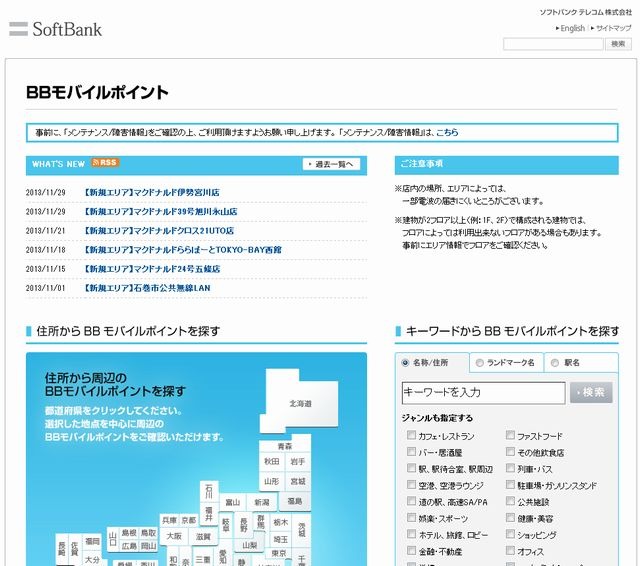Viewport: 640px width, 566px height.
Task: Check the 列車・バス checkbox
Action: pos(510,468)
